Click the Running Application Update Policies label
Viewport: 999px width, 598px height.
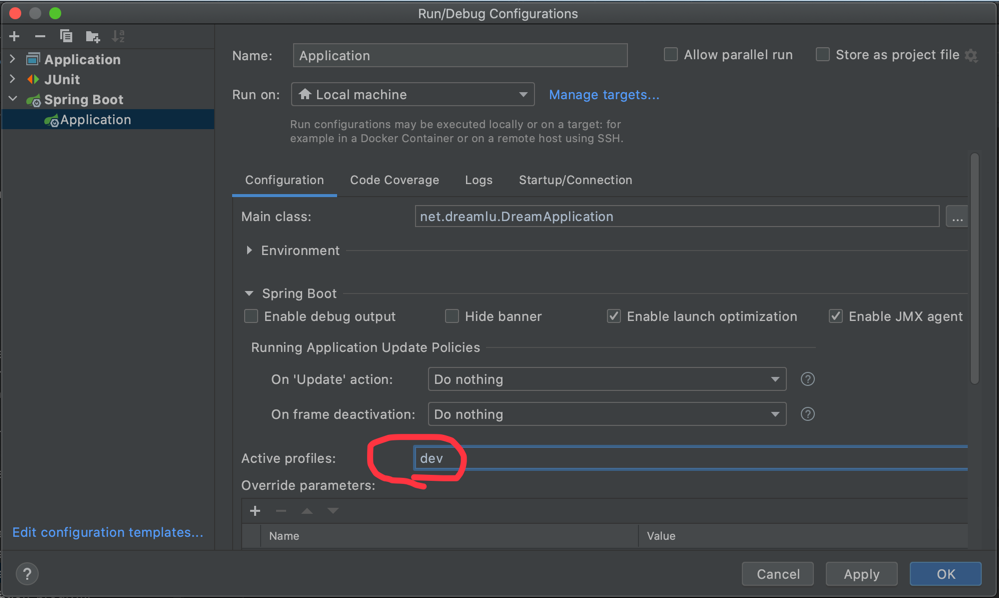pyautogui.click(x=365, y=348)
